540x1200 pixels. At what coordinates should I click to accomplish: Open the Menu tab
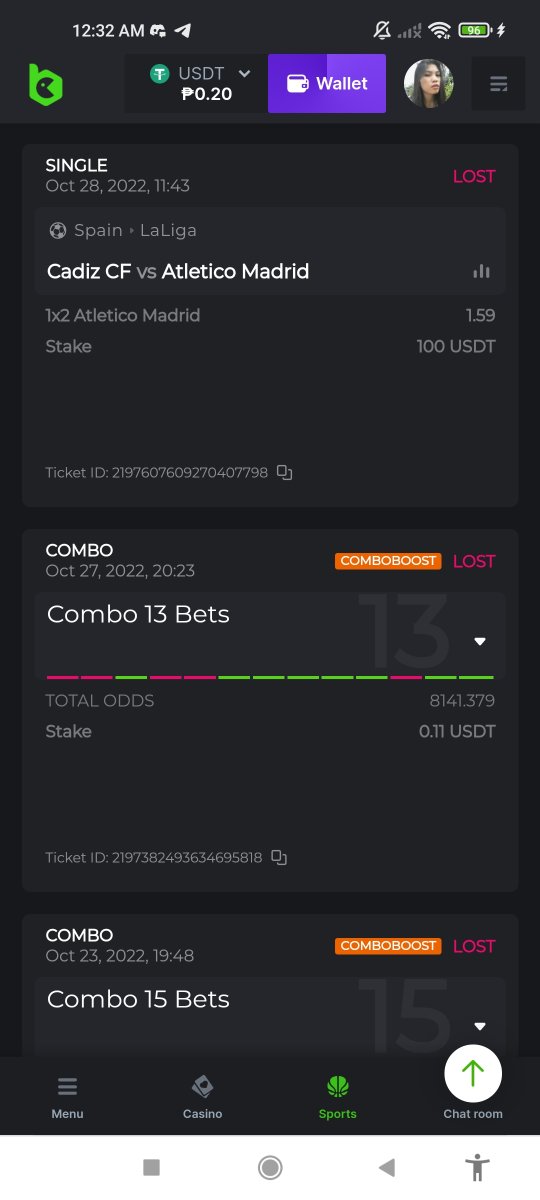[x=67, y=1097]
